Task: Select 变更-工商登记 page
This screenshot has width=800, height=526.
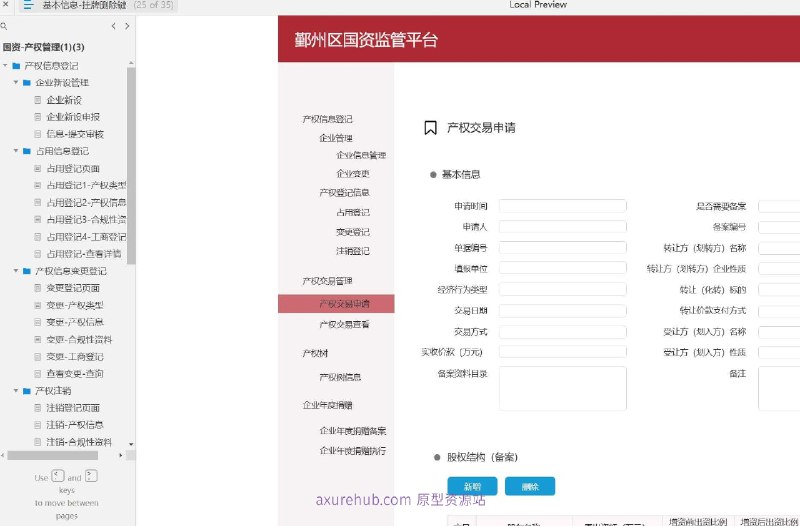Action: [75, 357]
